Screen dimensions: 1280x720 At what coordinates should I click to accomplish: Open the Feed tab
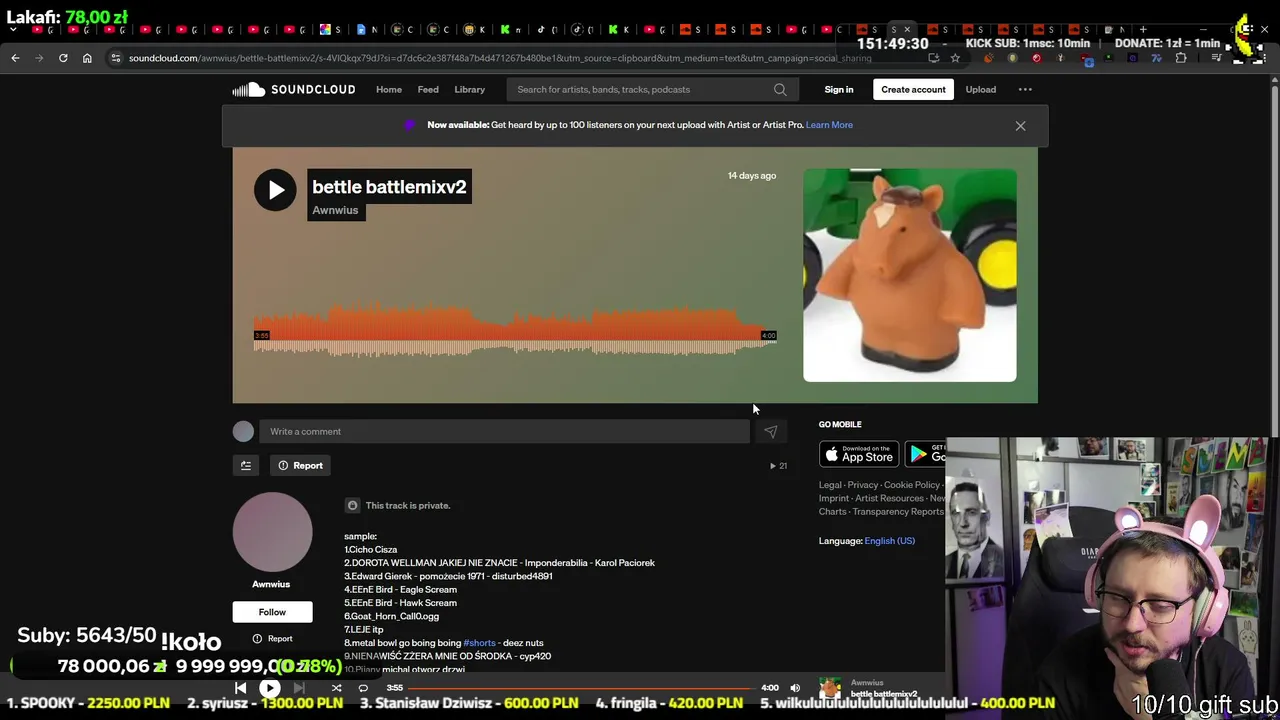tap(428, 90)
